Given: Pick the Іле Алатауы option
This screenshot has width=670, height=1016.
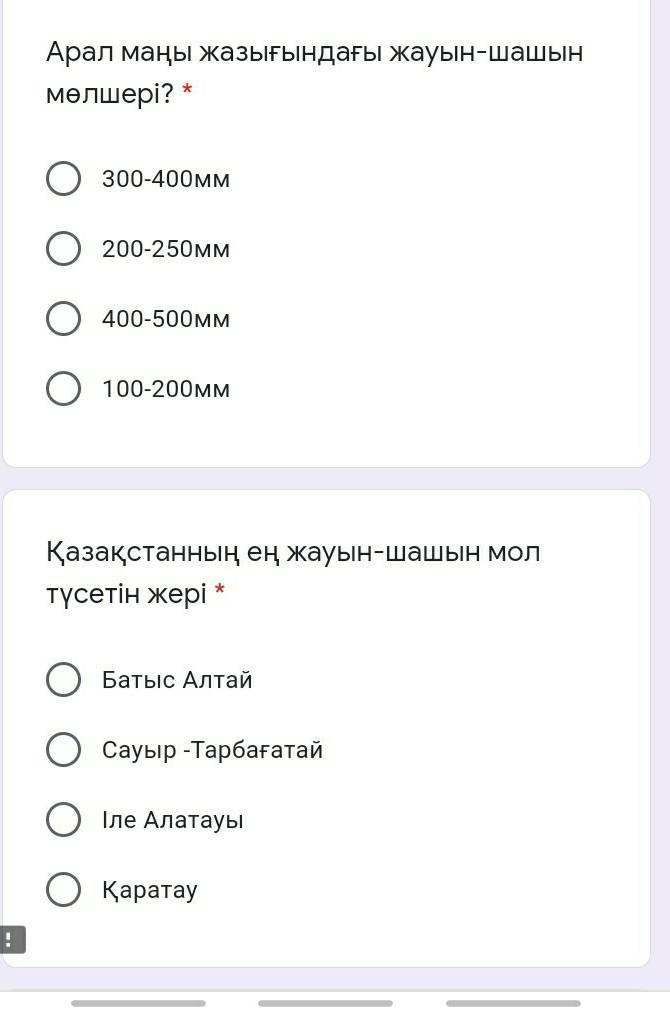Looking at the screenshot, I should click(64, 819).
